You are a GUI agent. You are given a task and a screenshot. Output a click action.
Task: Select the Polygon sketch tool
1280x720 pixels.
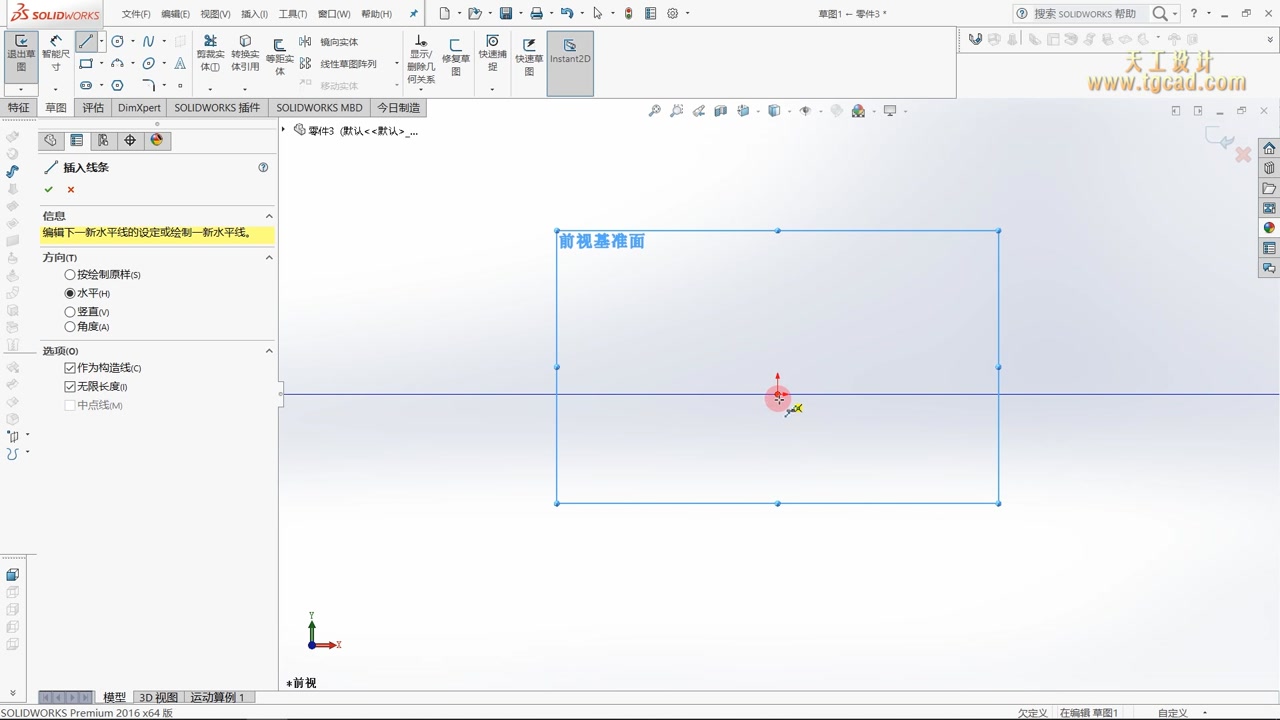coord(117,86)
